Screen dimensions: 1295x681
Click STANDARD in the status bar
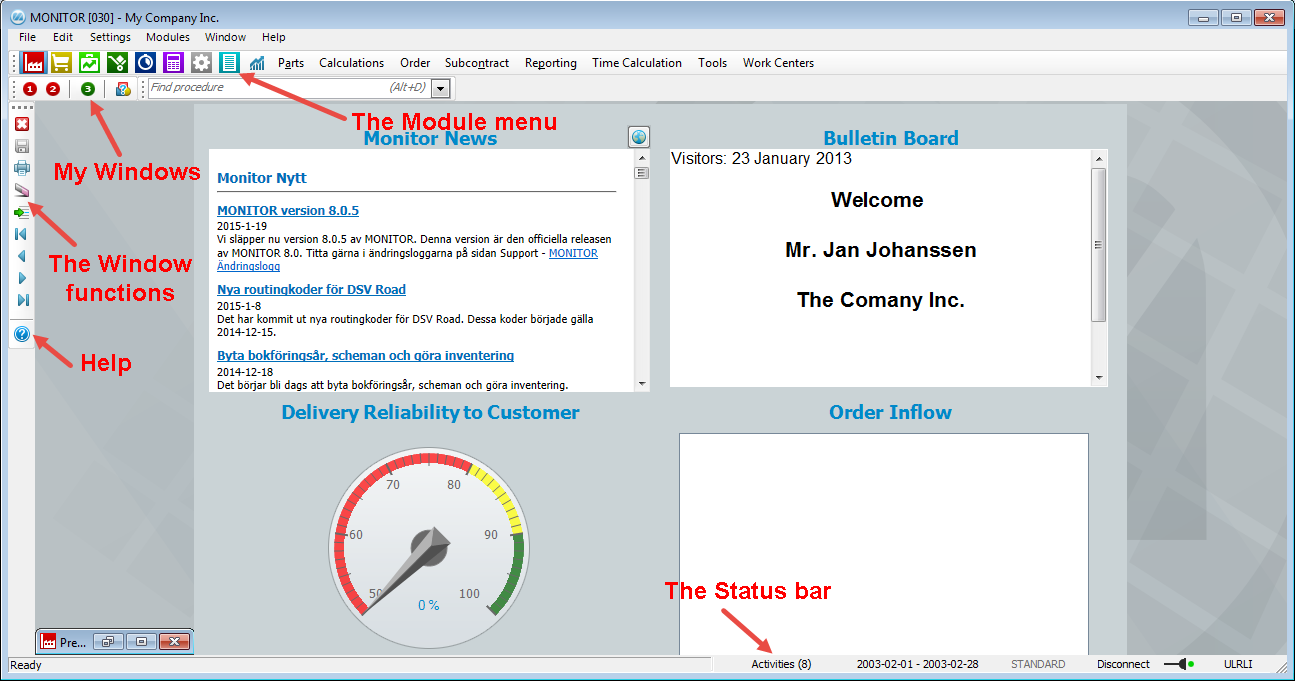pyautogui.click(x=1038, y=664)
